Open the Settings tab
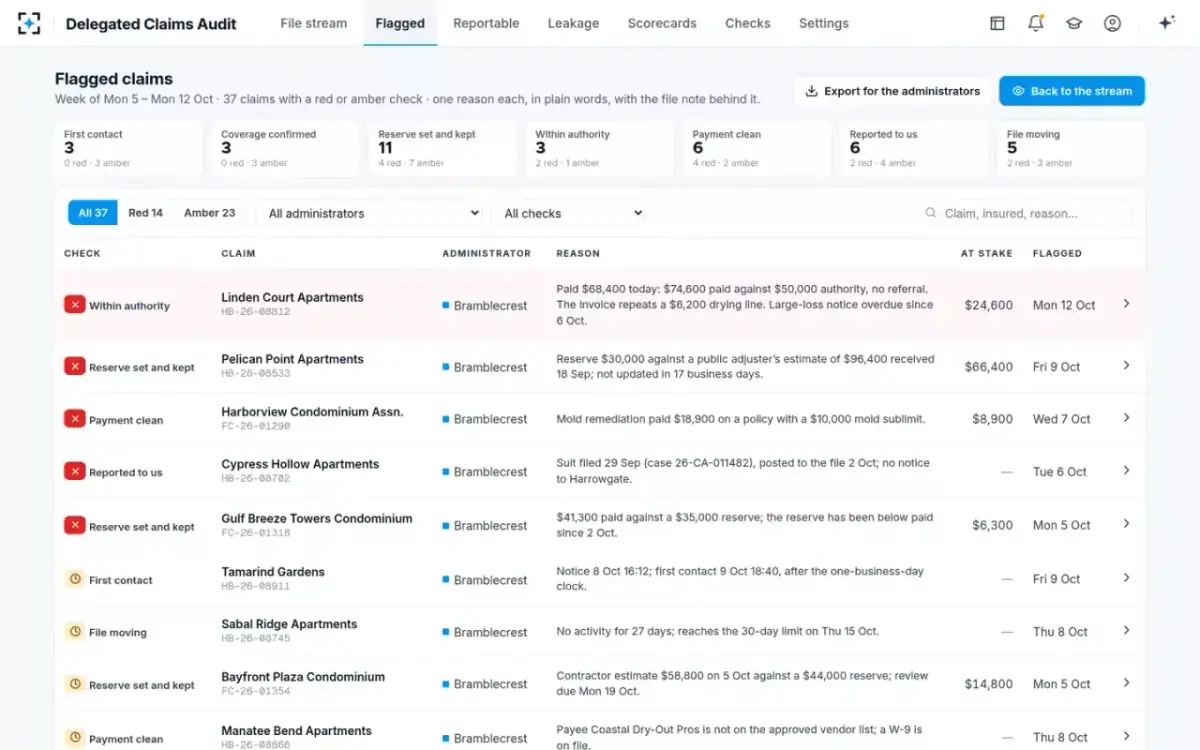Image resolution: width=1200 pixels, height=750 pixels. 824,23
